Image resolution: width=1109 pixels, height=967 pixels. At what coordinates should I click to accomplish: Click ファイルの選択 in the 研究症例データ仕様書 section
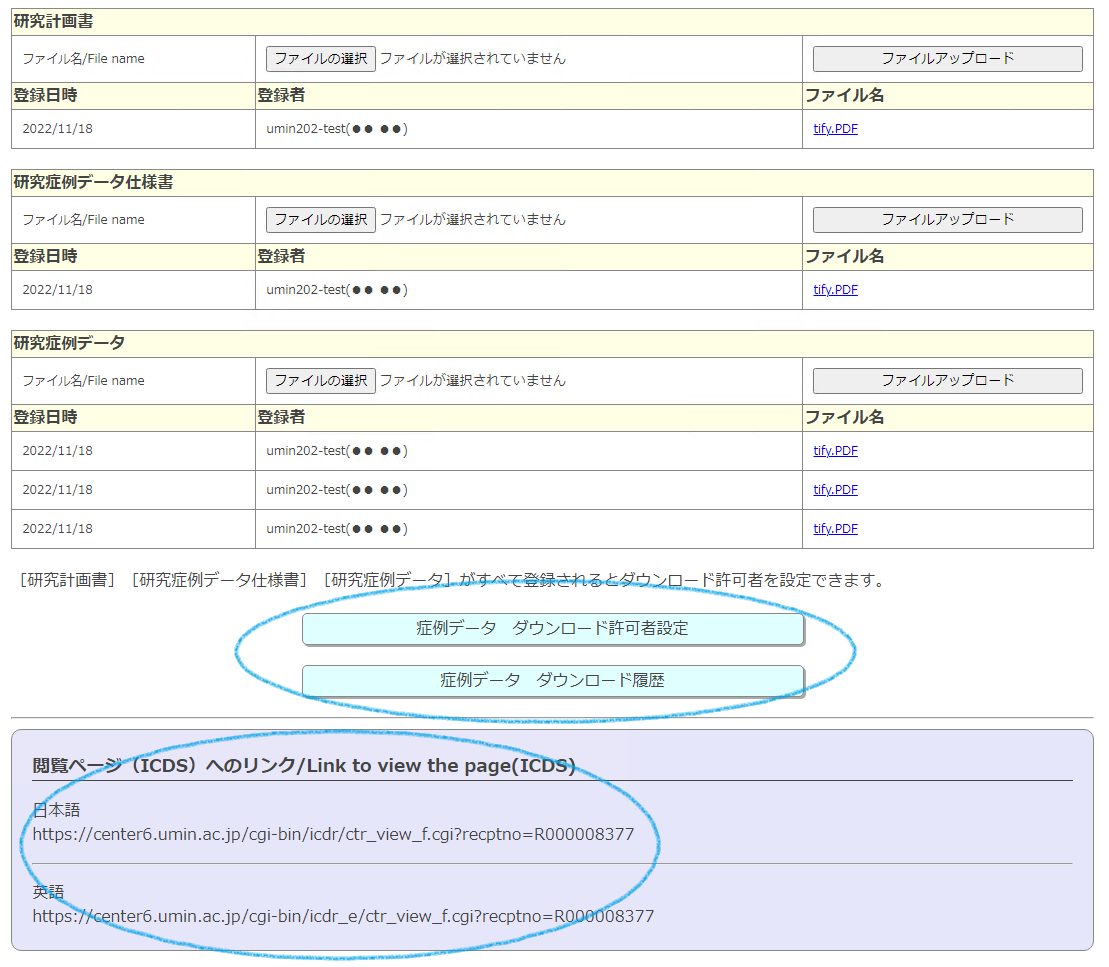pyautogui.click(x=320, y=220)
